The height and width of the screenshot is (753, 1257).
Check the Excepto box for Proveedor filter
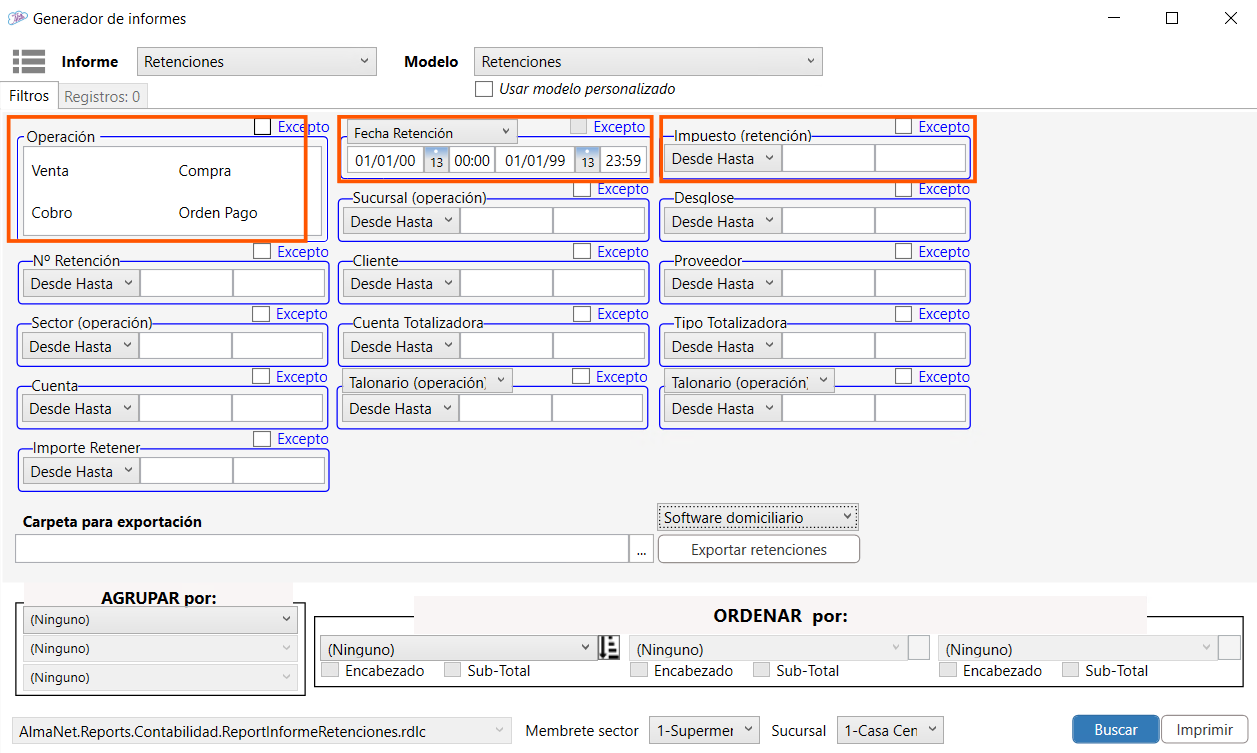904,252
